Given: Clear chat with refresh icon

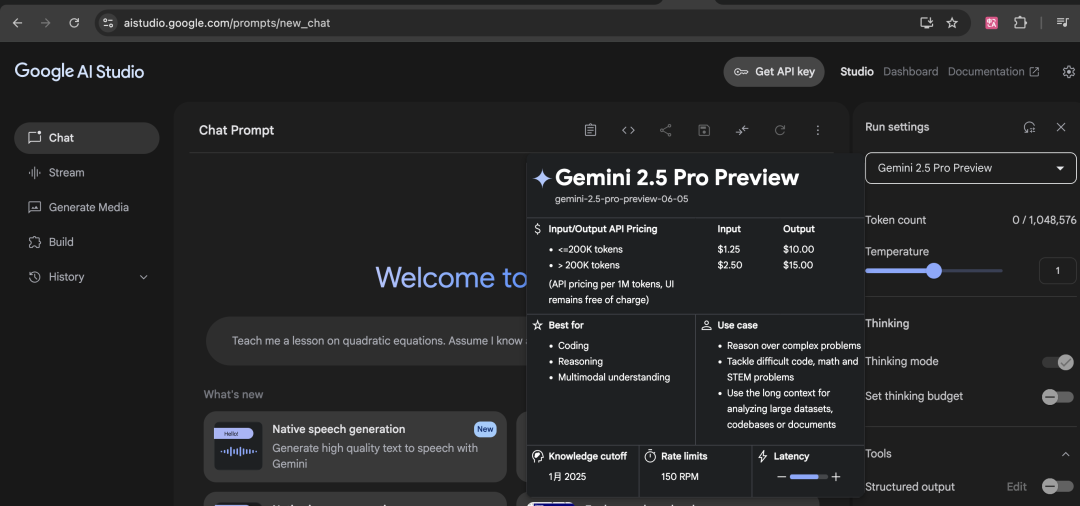Looking at the screenshot, I should (x=780, y=130).
